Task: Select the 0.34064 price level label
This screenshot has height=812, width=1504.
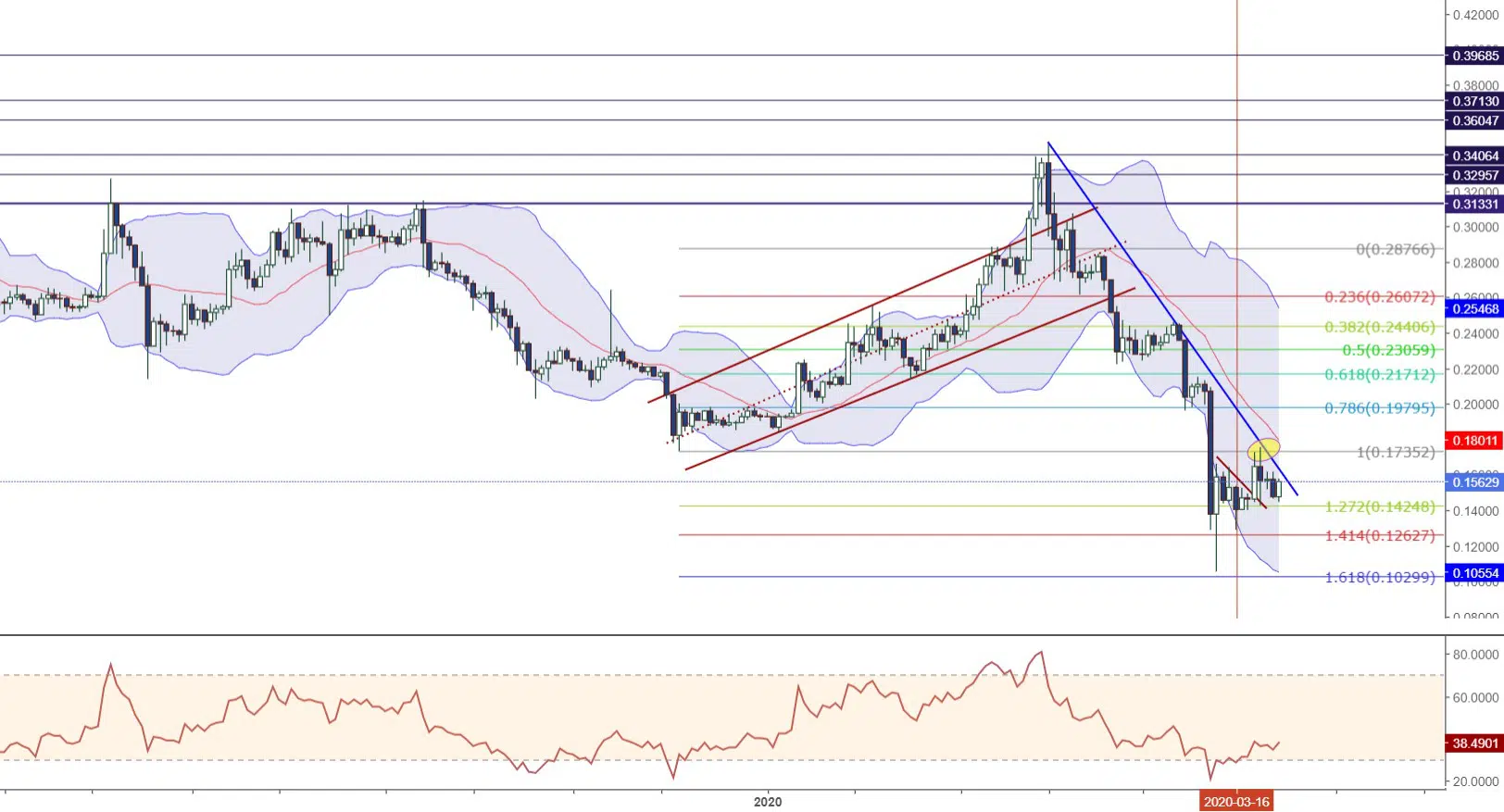Action: click(1474, 156)
